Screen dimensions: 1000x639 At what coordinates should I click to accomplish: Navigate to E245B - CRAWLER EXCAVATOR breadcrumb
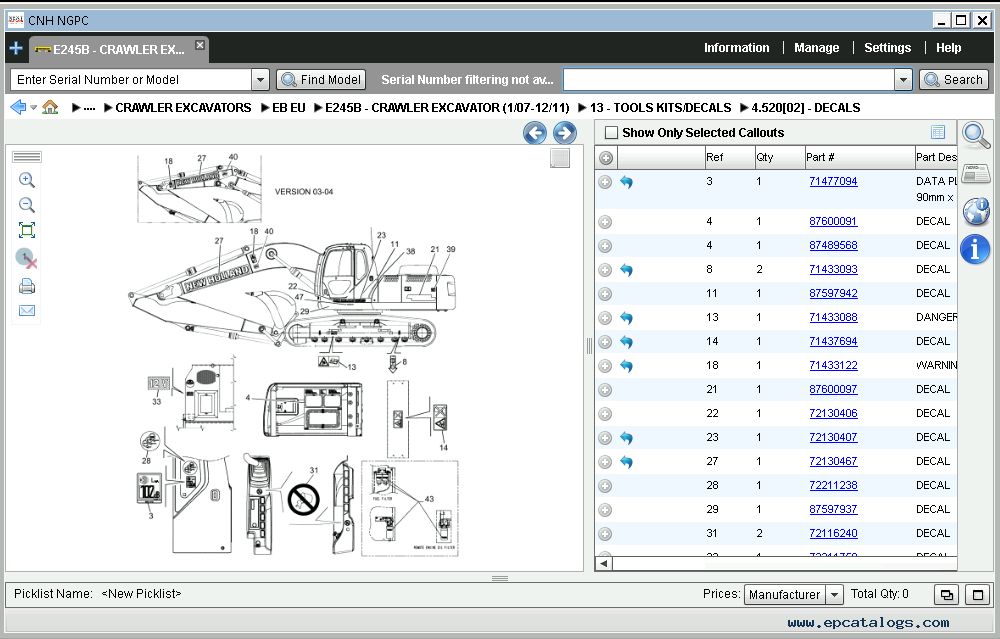tap(447, 108)
